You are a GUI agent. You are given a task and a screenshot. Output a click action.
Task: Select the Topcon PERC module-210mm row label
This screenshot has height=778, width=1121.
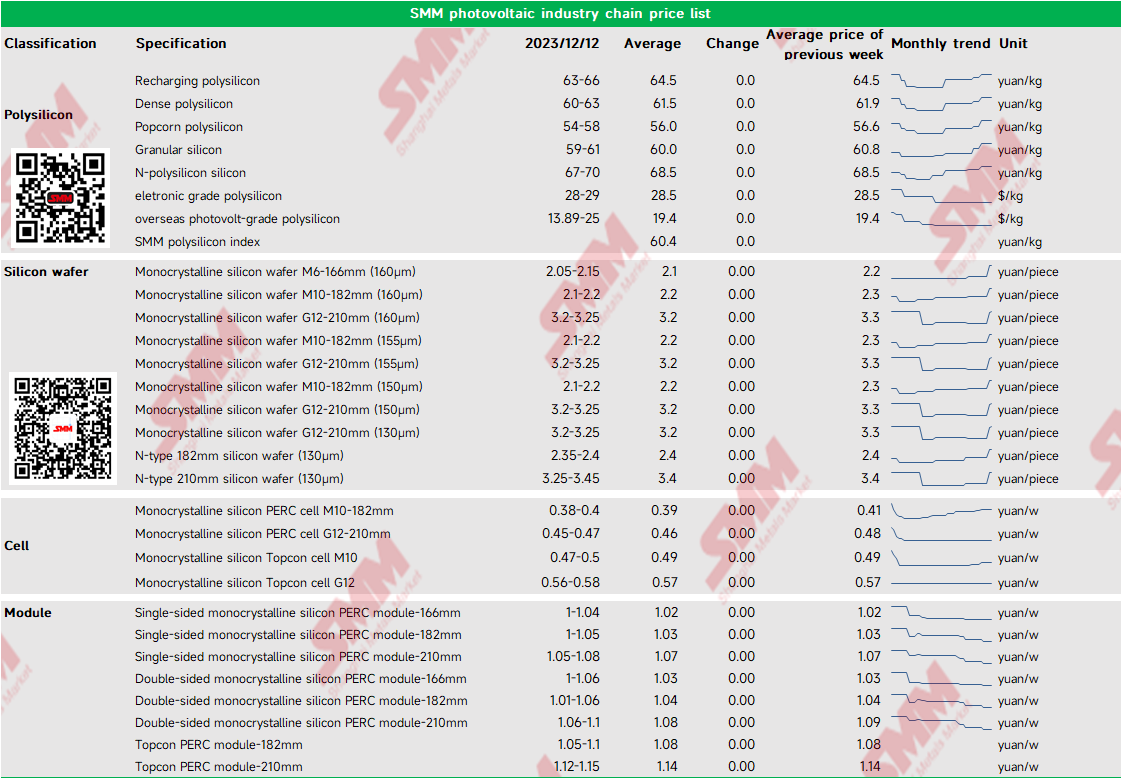(218, 767)
